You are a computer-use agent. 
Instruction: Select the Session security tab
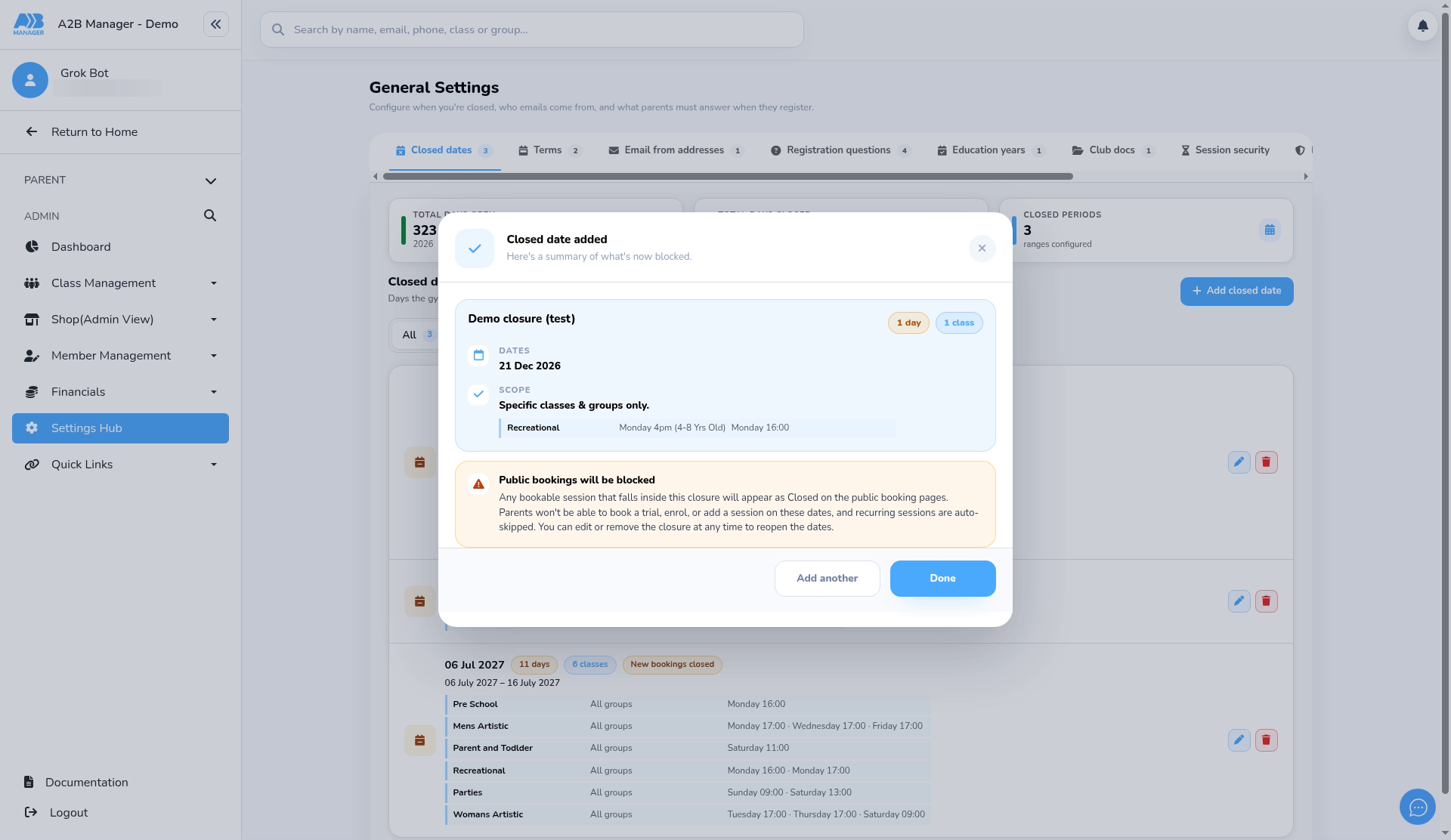1225,150
